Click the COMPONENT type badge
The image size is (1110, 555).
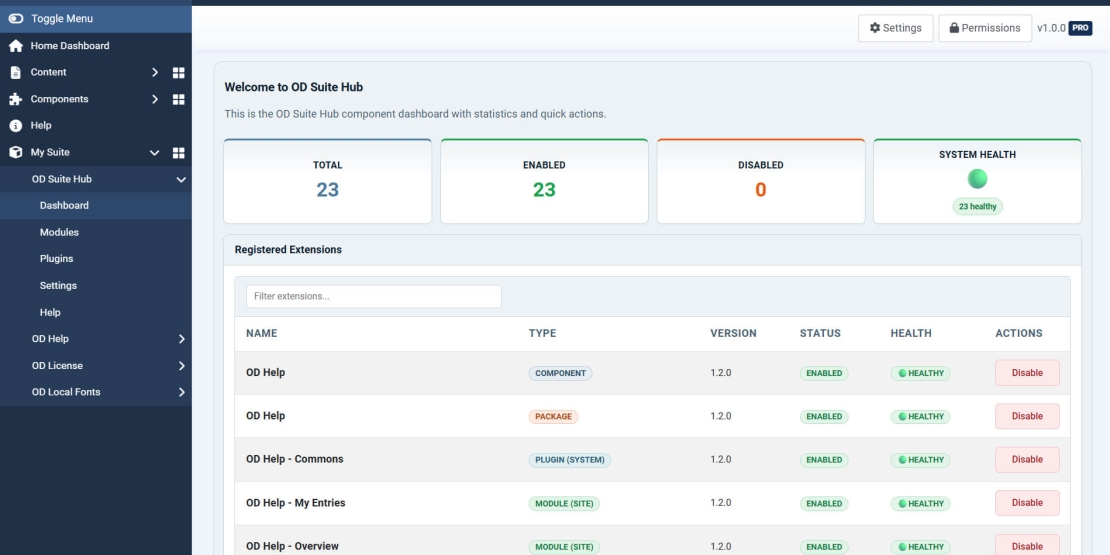pos(561,373)
